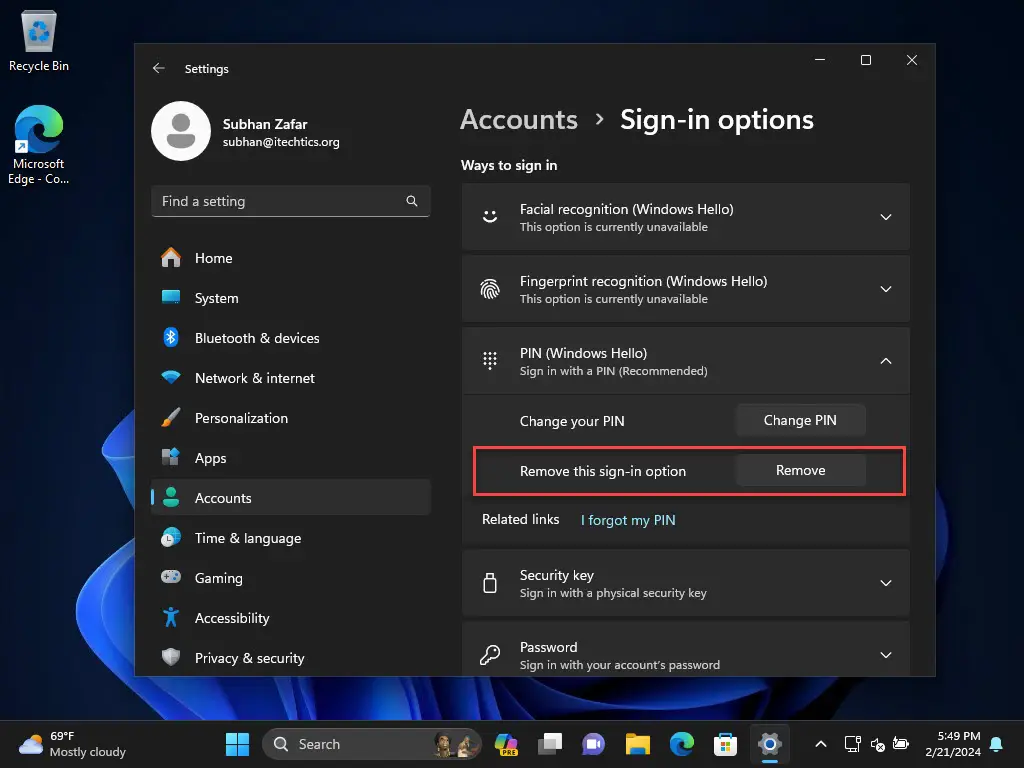Click the Accounts person icon in sidebar
Screen dimensions: 1024x768
point(171,498)
